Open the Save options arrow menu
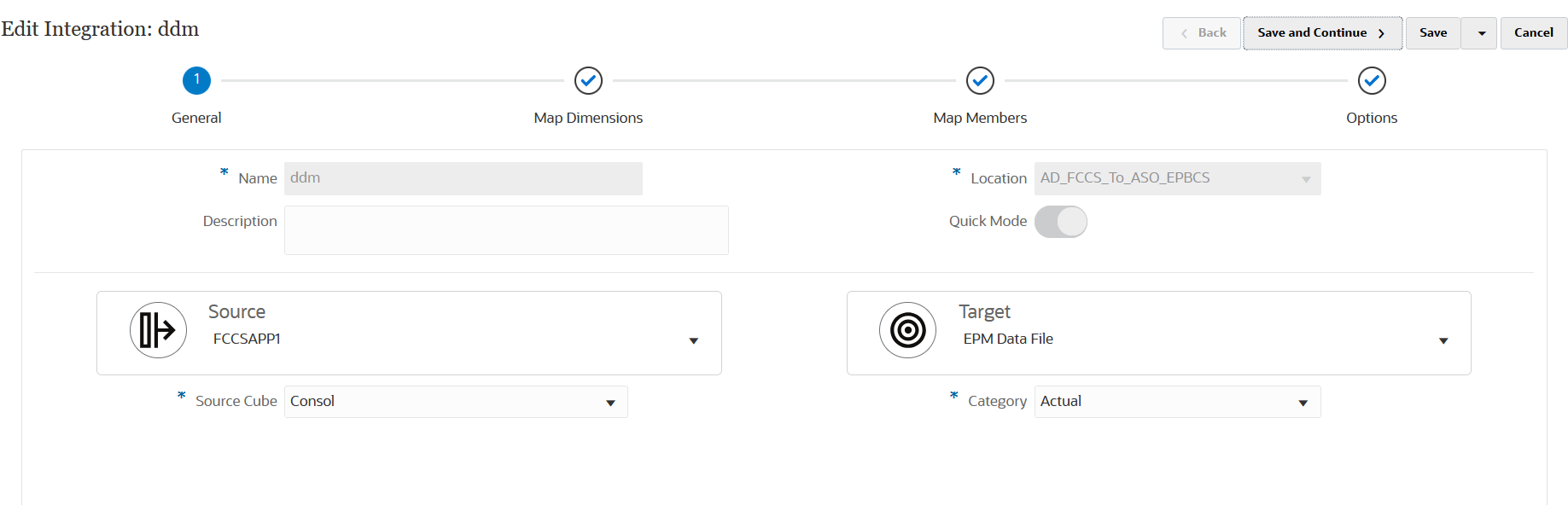This screenshot has height=505, width=1568. [x=1482, y=33]
